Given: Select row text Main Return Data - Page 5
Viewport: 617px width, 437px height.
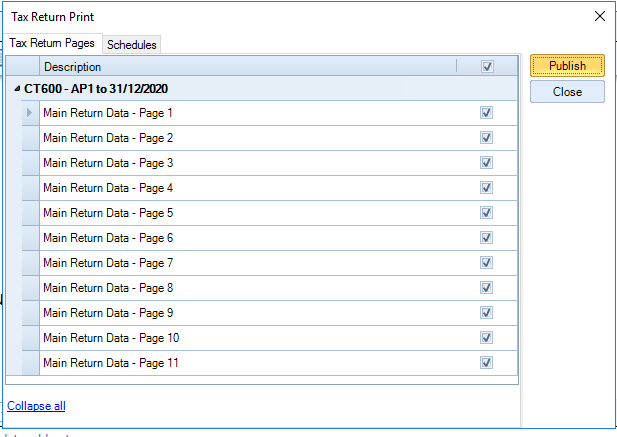Looking at the screenshot, I should point(108,213).
